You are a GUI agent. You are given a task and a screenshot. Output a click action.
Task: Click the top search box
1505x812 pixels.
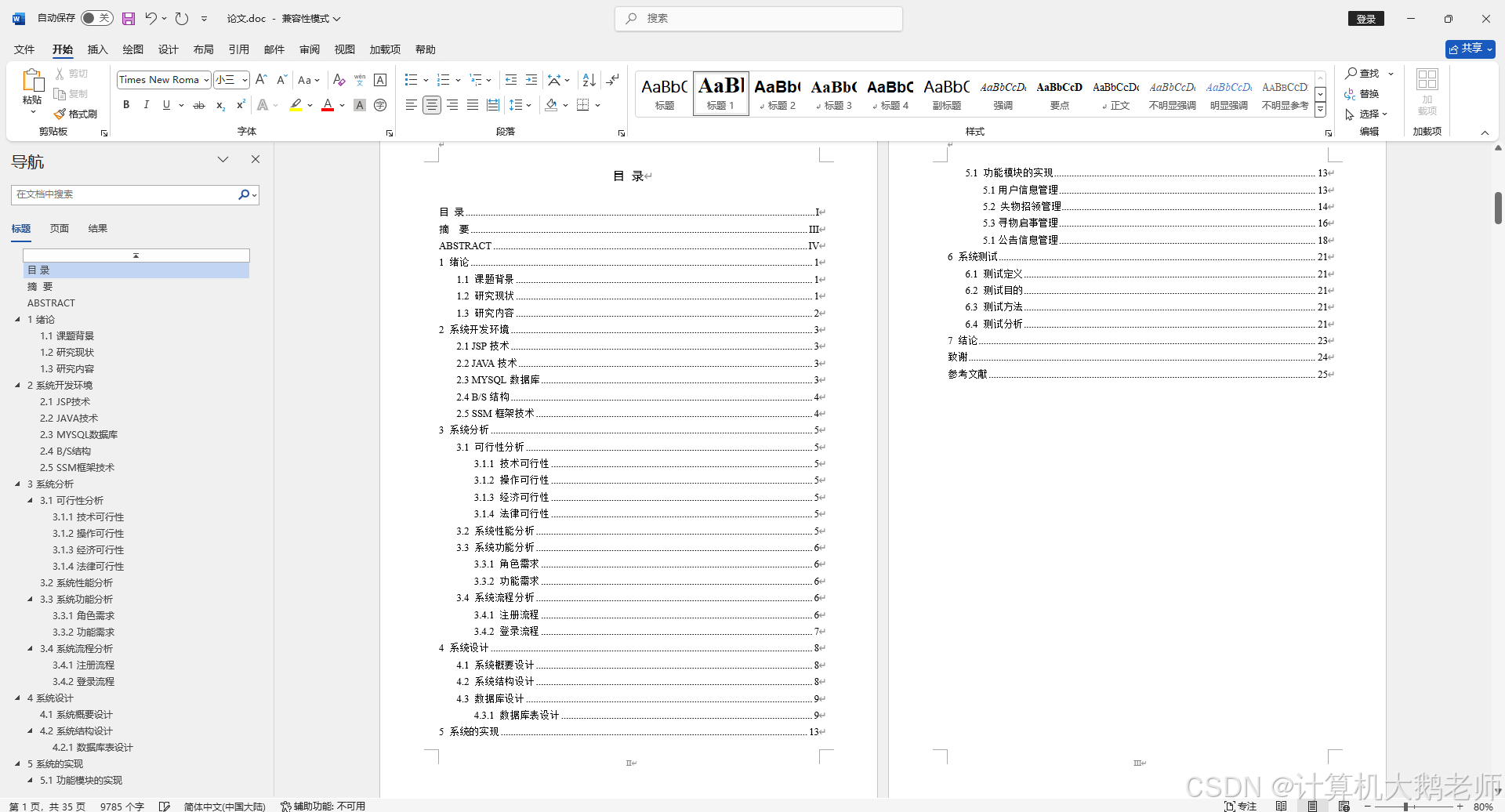pos(759,18)
